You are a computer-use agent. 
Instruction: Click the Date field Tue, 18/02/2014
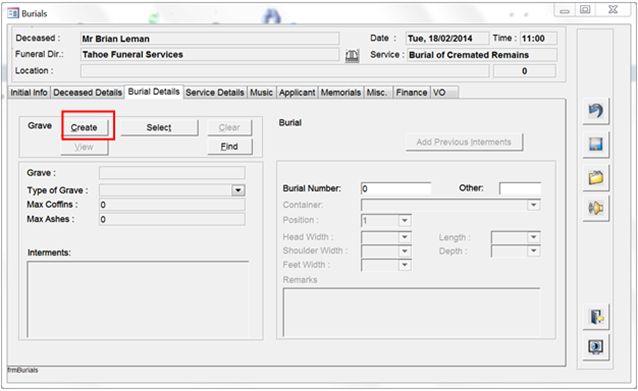point(447,39)
